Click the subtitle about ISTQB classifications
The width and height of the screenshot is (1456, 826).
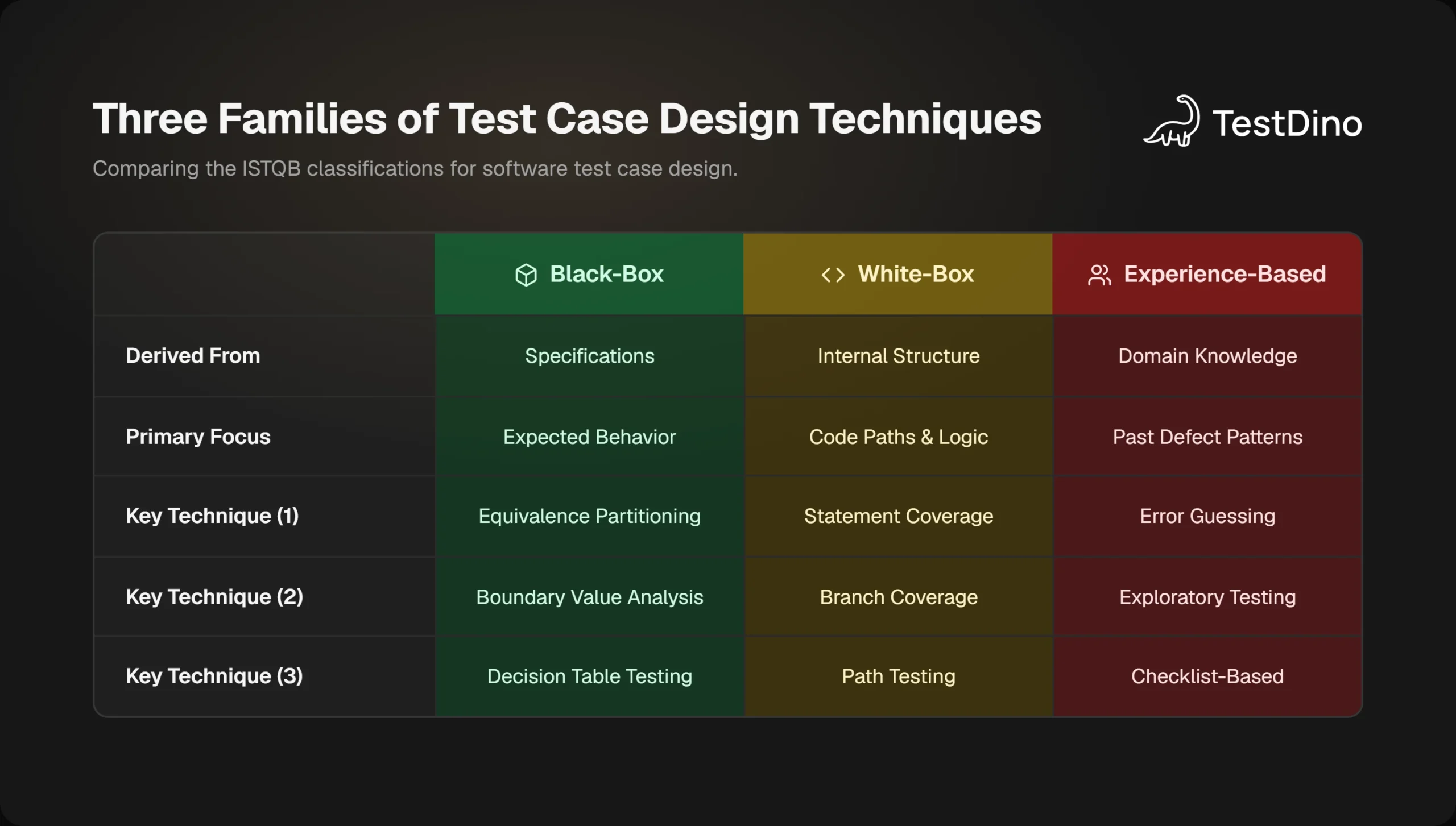click(415, 168)
